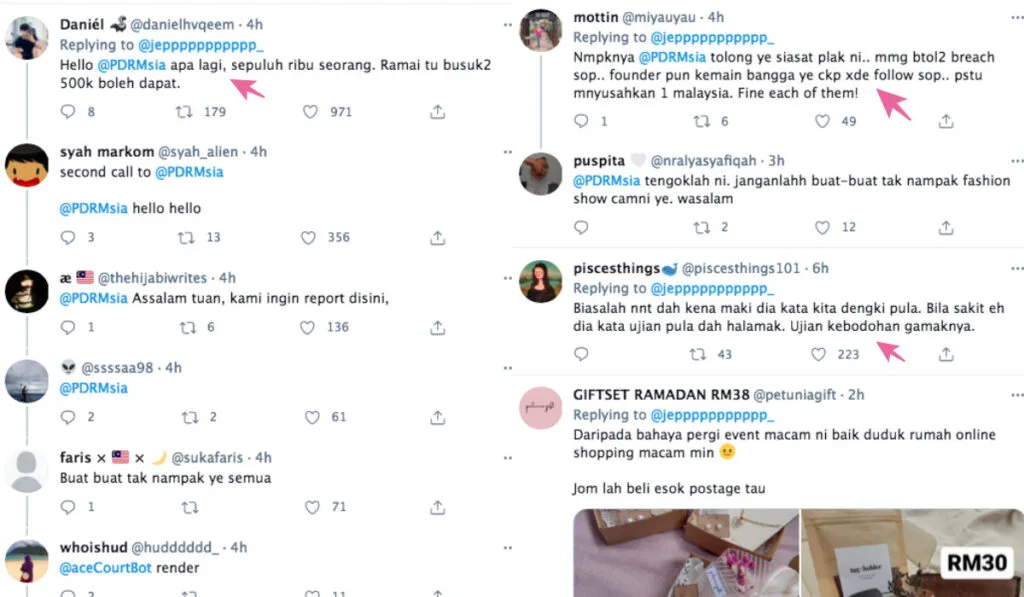The width and height of the screenshot is (1024, 597).
Task: Open piscesthings' profile avatar
Action: click(540, 282)
